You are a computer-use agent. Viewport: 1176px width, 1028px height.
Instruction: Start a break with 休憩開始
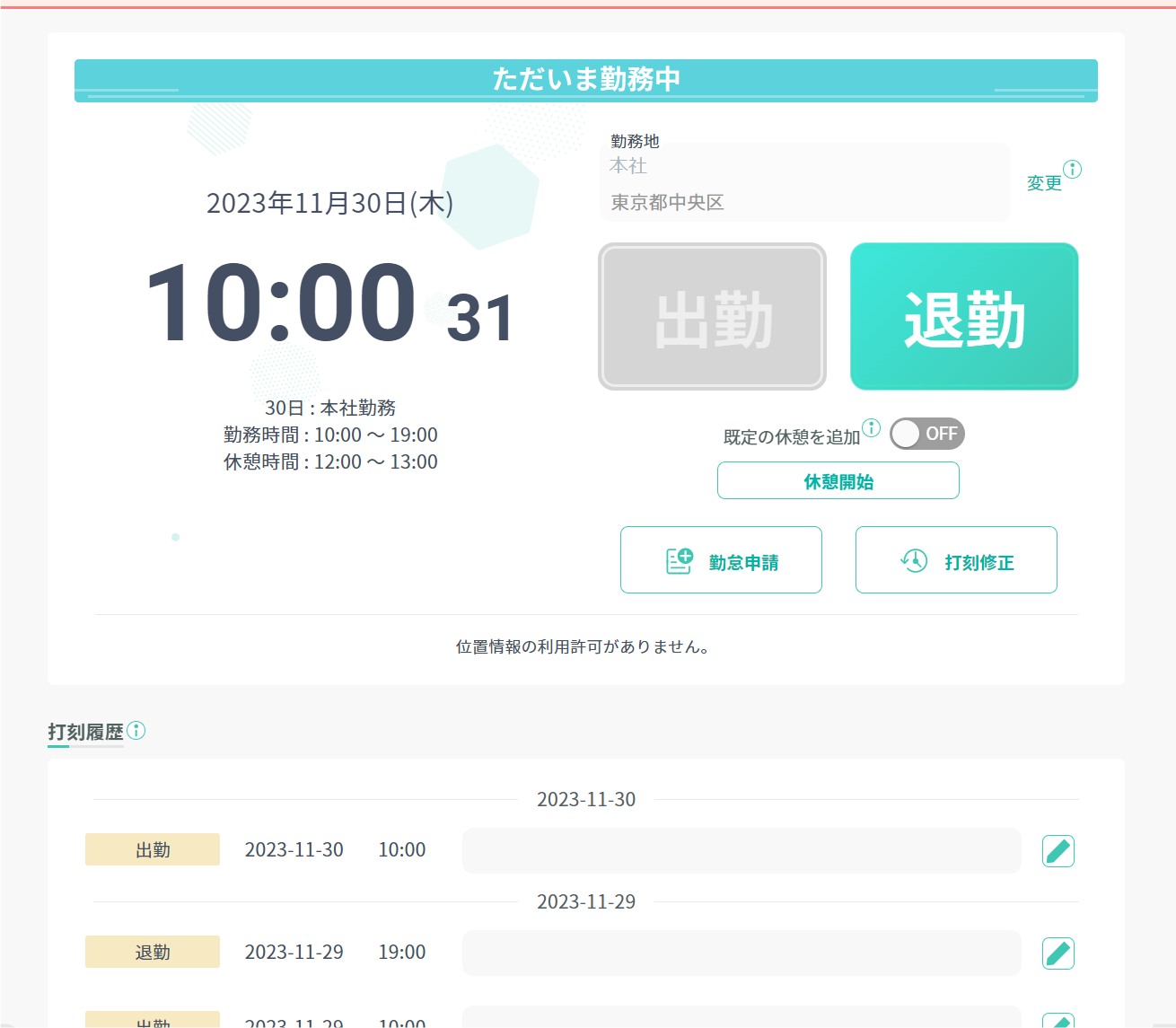click(x=838, y=481)
